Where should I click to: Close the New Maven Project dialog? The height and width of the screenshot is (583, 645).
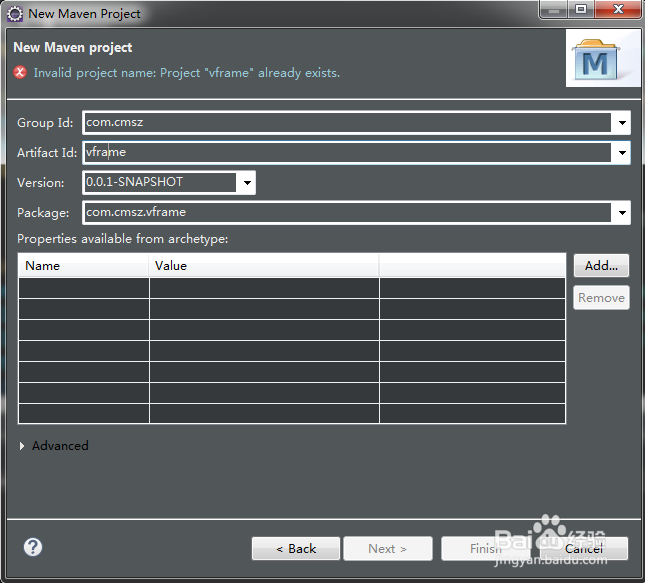point(618,9)
